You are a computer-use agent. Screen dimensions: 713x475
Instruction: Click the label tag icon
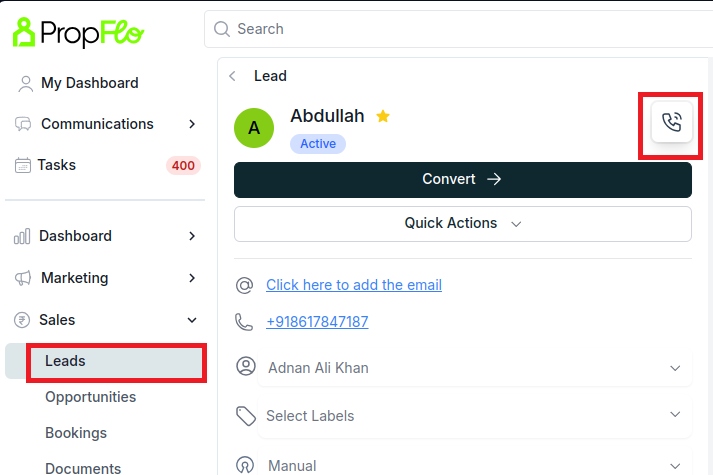(x=246, y=416)
